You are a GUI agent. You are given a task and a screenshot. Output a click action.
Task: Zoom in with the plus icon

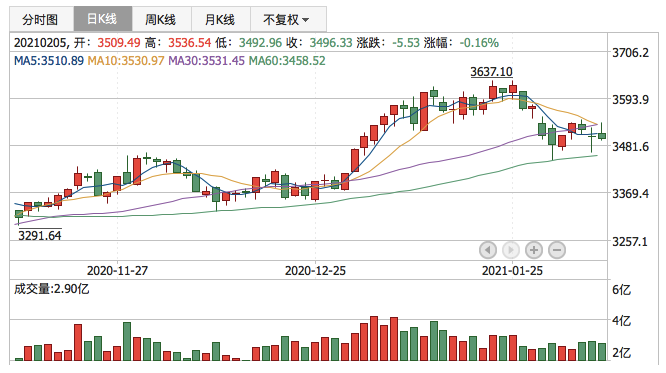[534, 250]
